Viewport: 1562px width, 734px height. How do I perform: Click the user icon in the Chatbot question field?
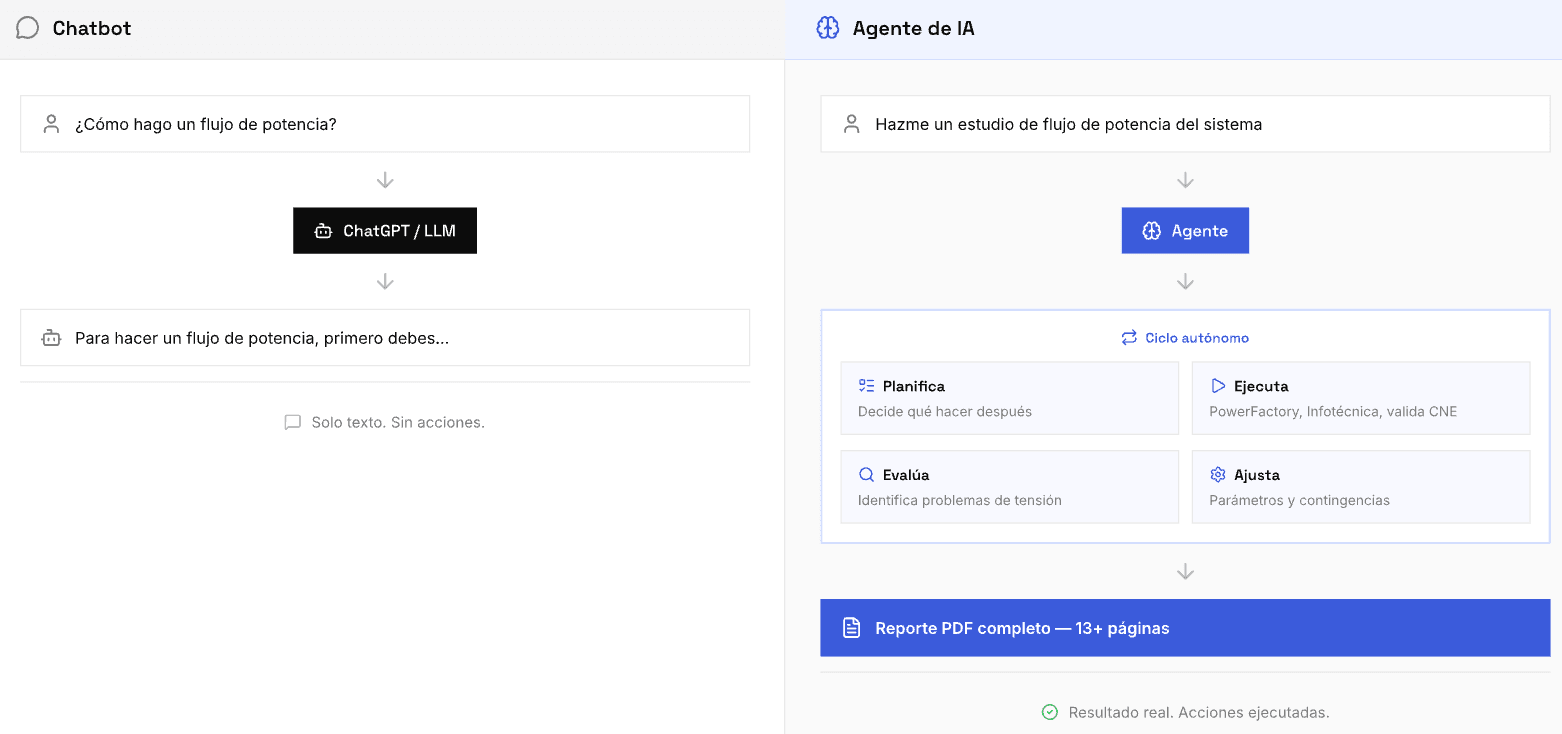[x=51, y=123]
